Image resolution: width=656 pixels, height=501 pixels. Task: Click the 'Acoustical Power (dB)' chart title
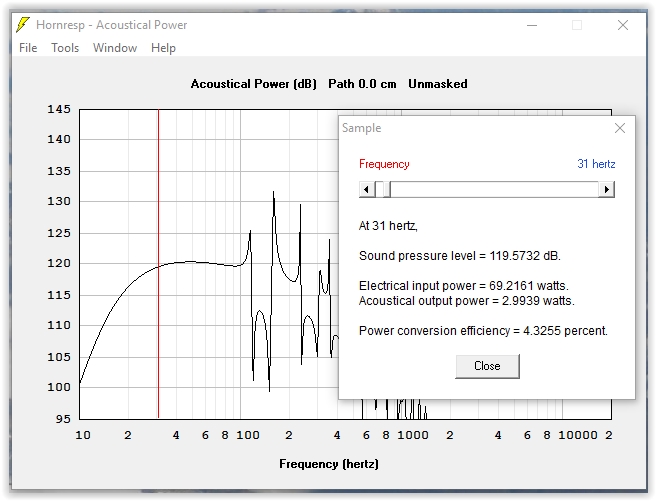[x=254, y=84]
